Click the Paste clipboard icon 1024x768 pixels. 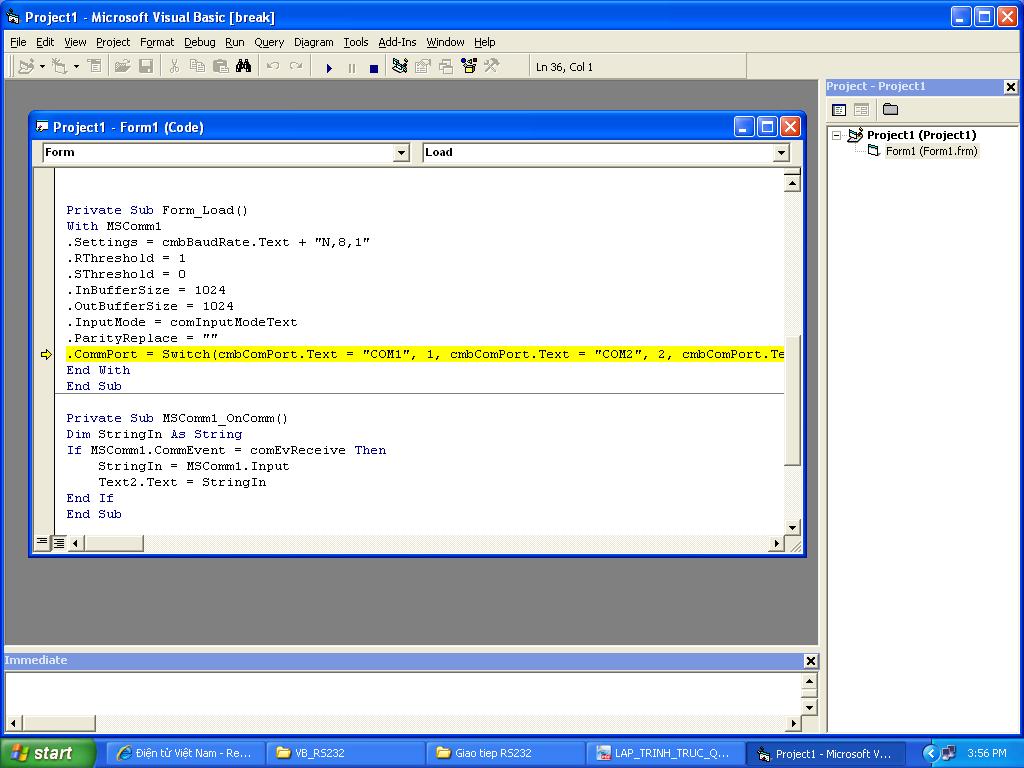pyautogui.click(x=221, y=66)
